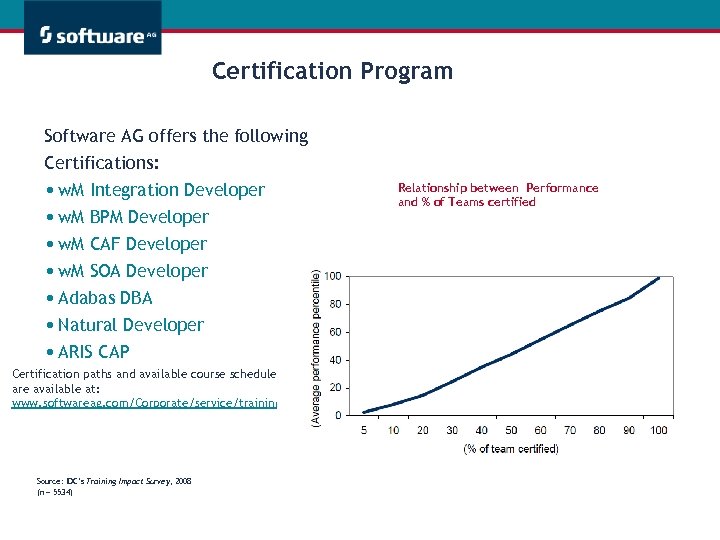
Task: Select 'wM Integration Developer' bullet
Action: (x=161, y=190)
